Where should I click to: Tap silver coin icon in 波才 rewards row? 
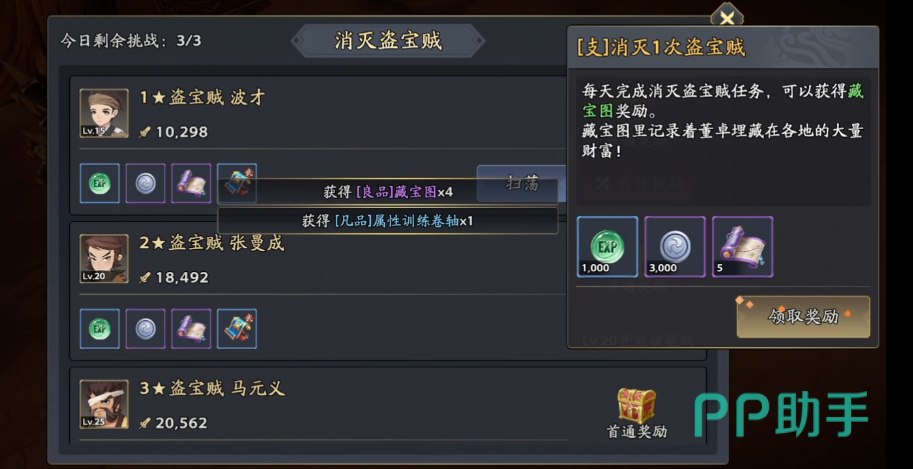[146, 184]
